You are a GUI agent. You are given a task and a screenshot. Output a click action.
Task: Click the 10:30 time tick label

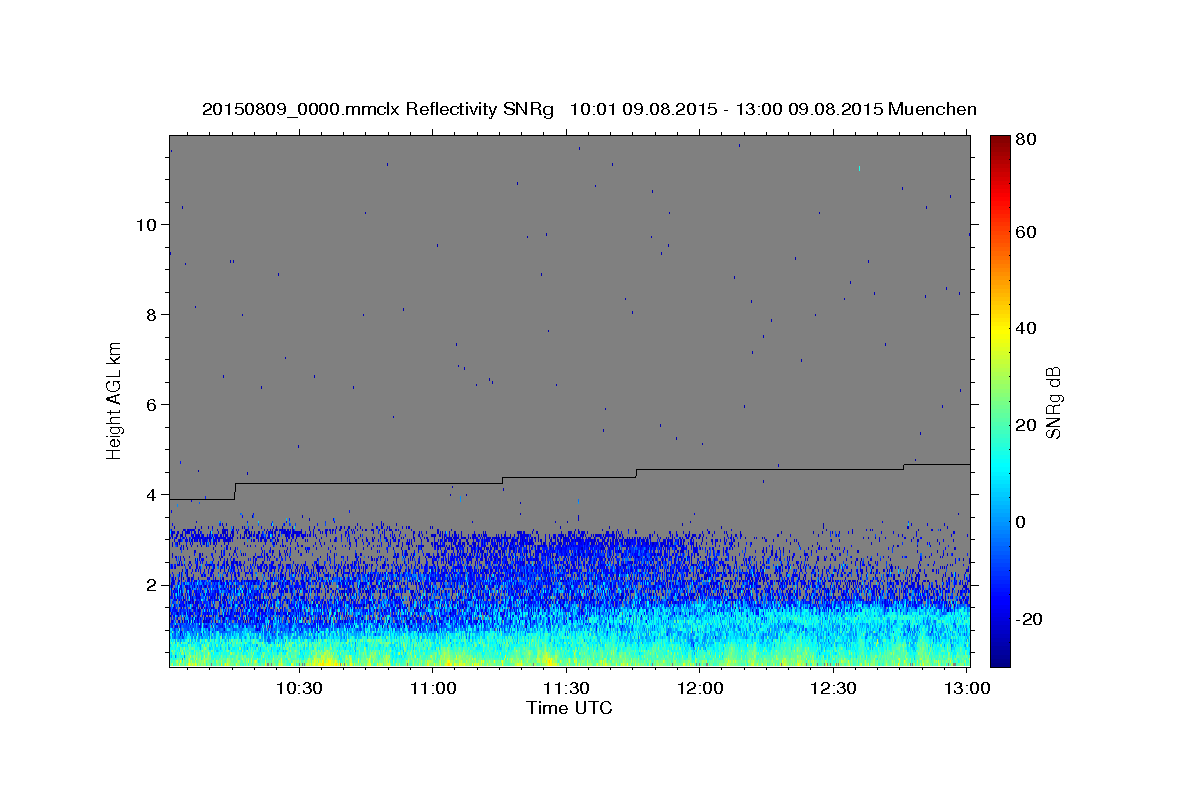[x=299, y=688]
